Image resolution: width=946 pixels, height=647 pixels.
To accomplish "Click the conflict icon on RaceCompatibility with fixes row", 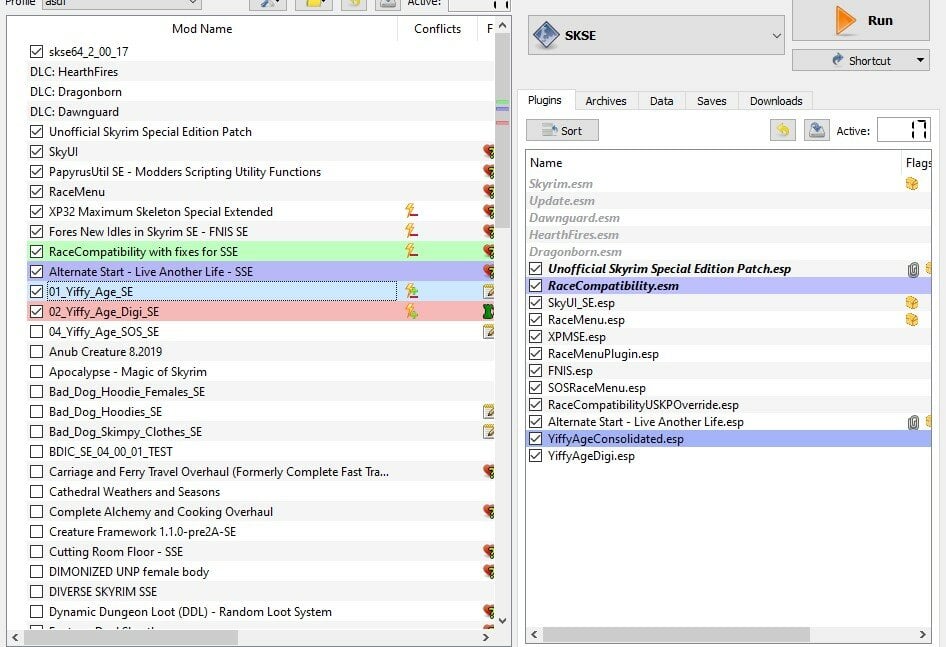I will (x=411, y=250).
